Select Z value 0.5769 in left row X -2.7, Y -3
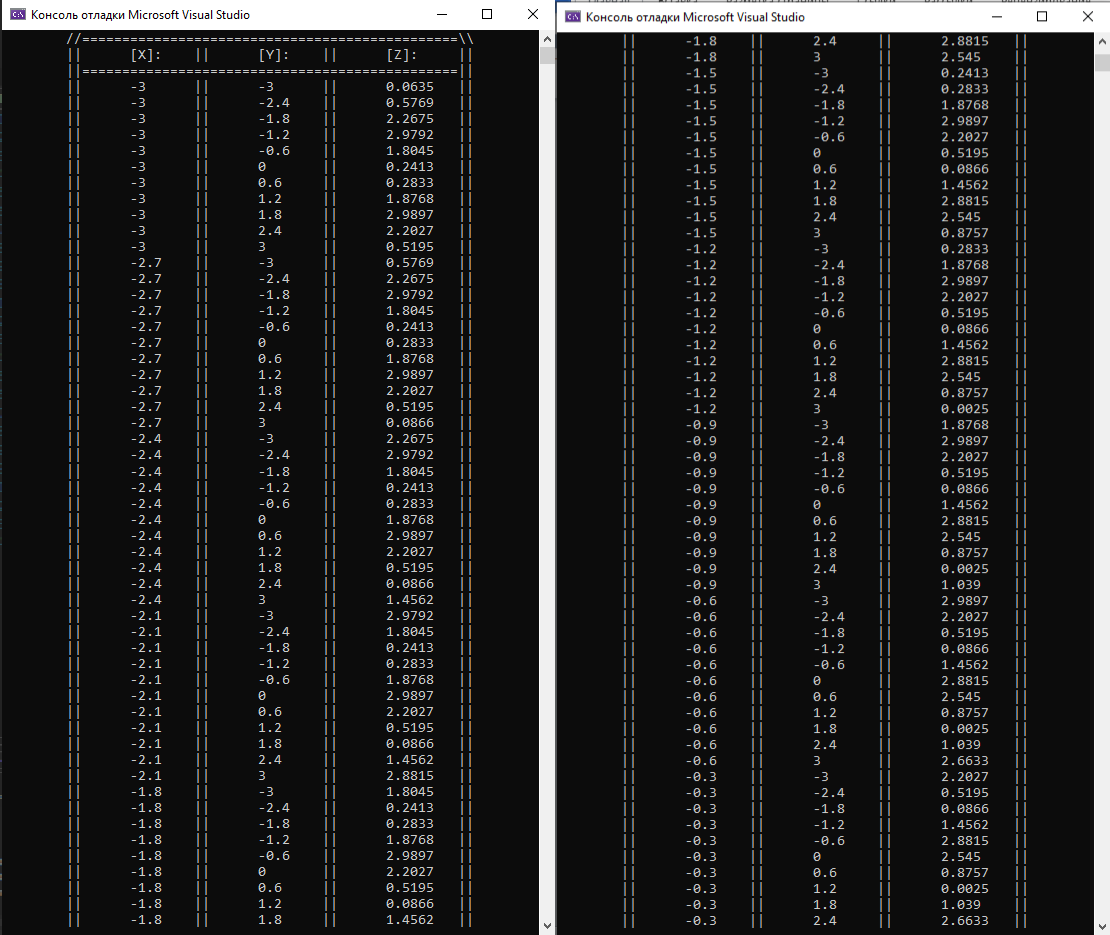The image size is (1110, 935). (410, 263)
